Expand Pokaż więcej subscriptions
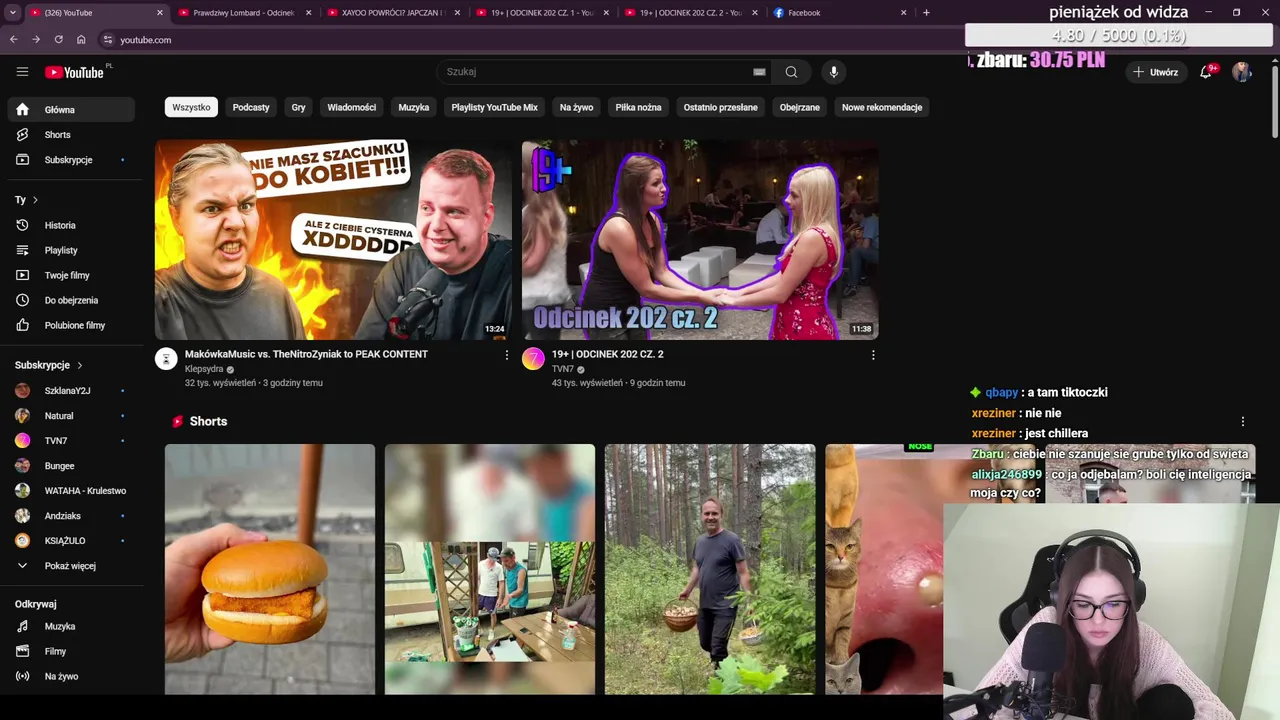The width and height of the screenshot is (1280, 720). (x=71, y=566)
